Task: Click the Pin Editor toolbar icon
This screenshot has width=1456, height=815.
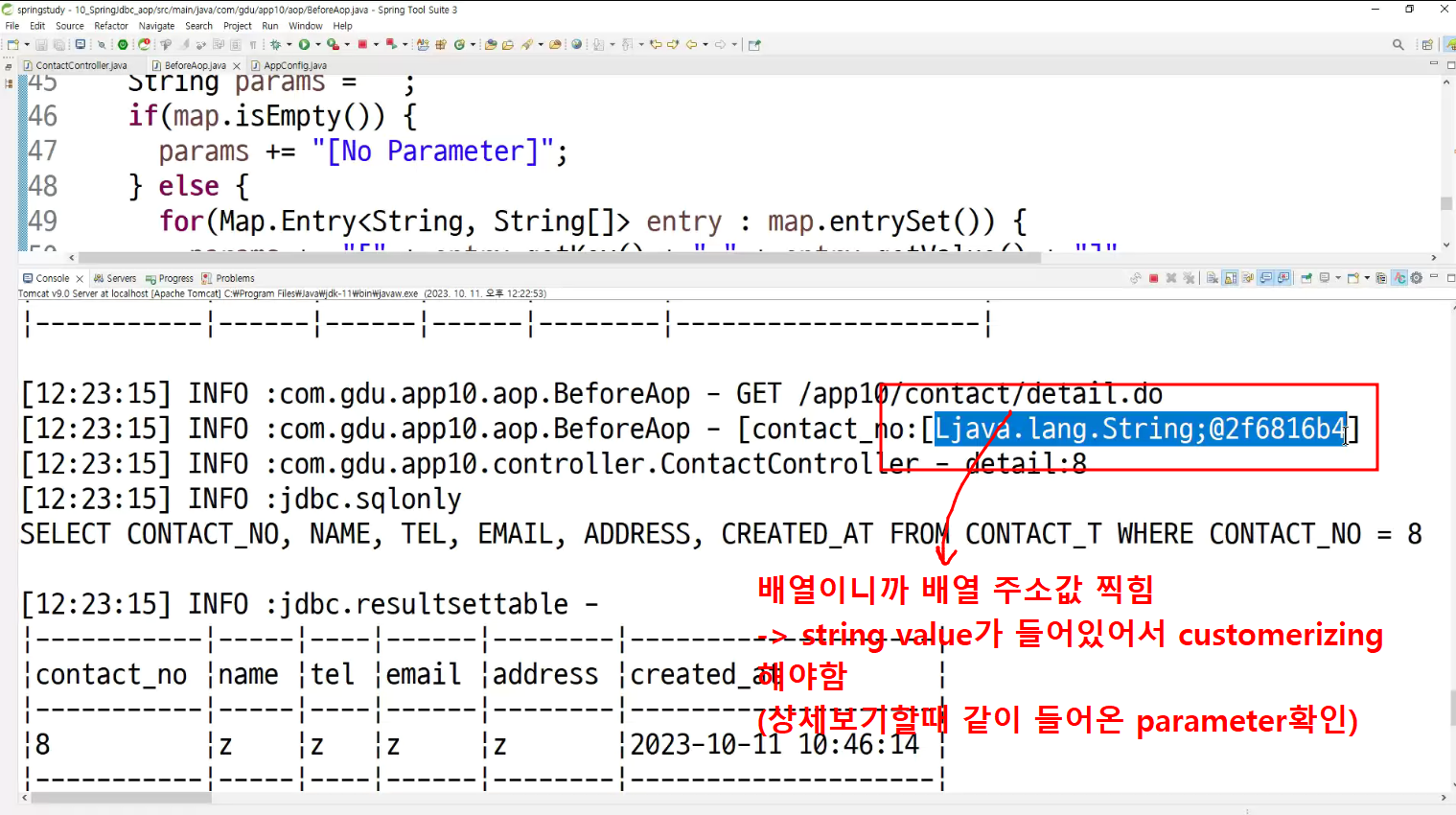Action: click(754, 44)
